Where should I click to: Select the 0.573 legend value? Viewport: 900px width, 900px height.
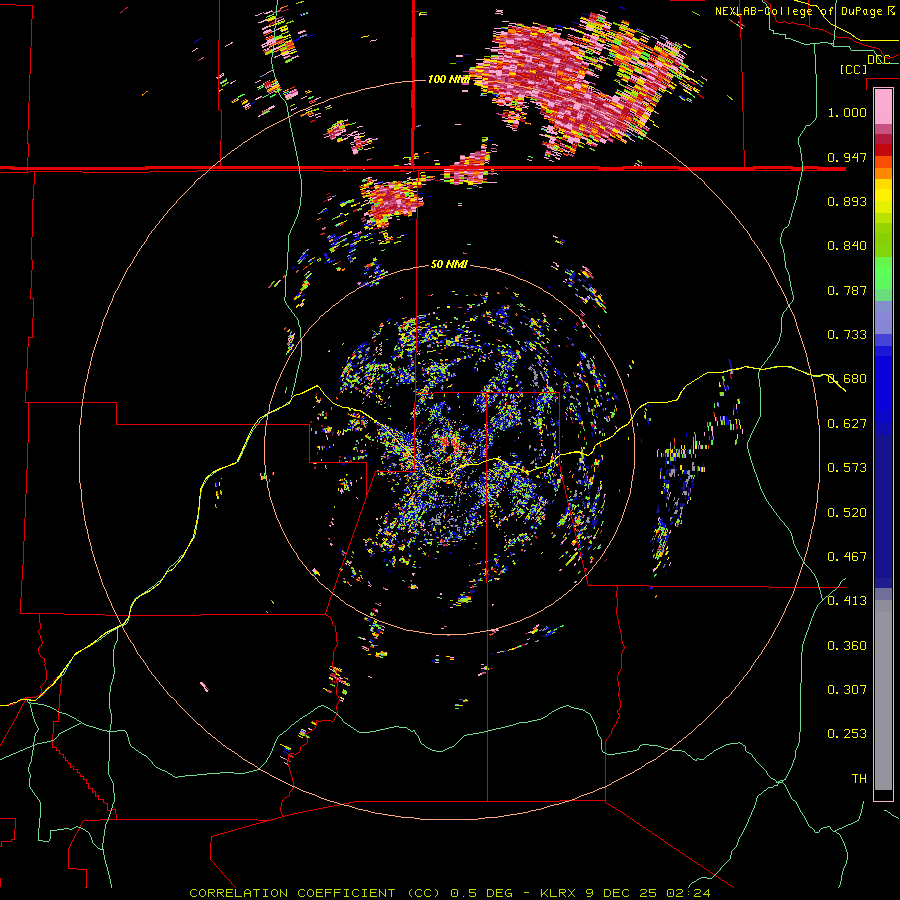click(x=847, y=468)
